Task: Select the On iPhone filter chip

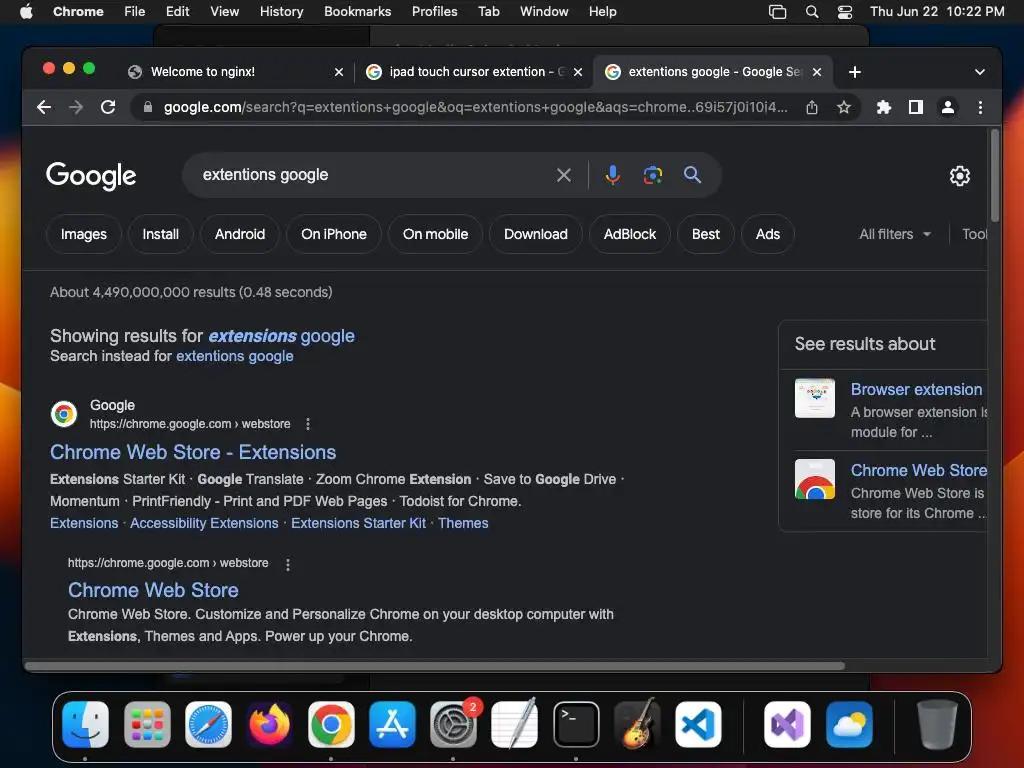Action: point(334,234)
